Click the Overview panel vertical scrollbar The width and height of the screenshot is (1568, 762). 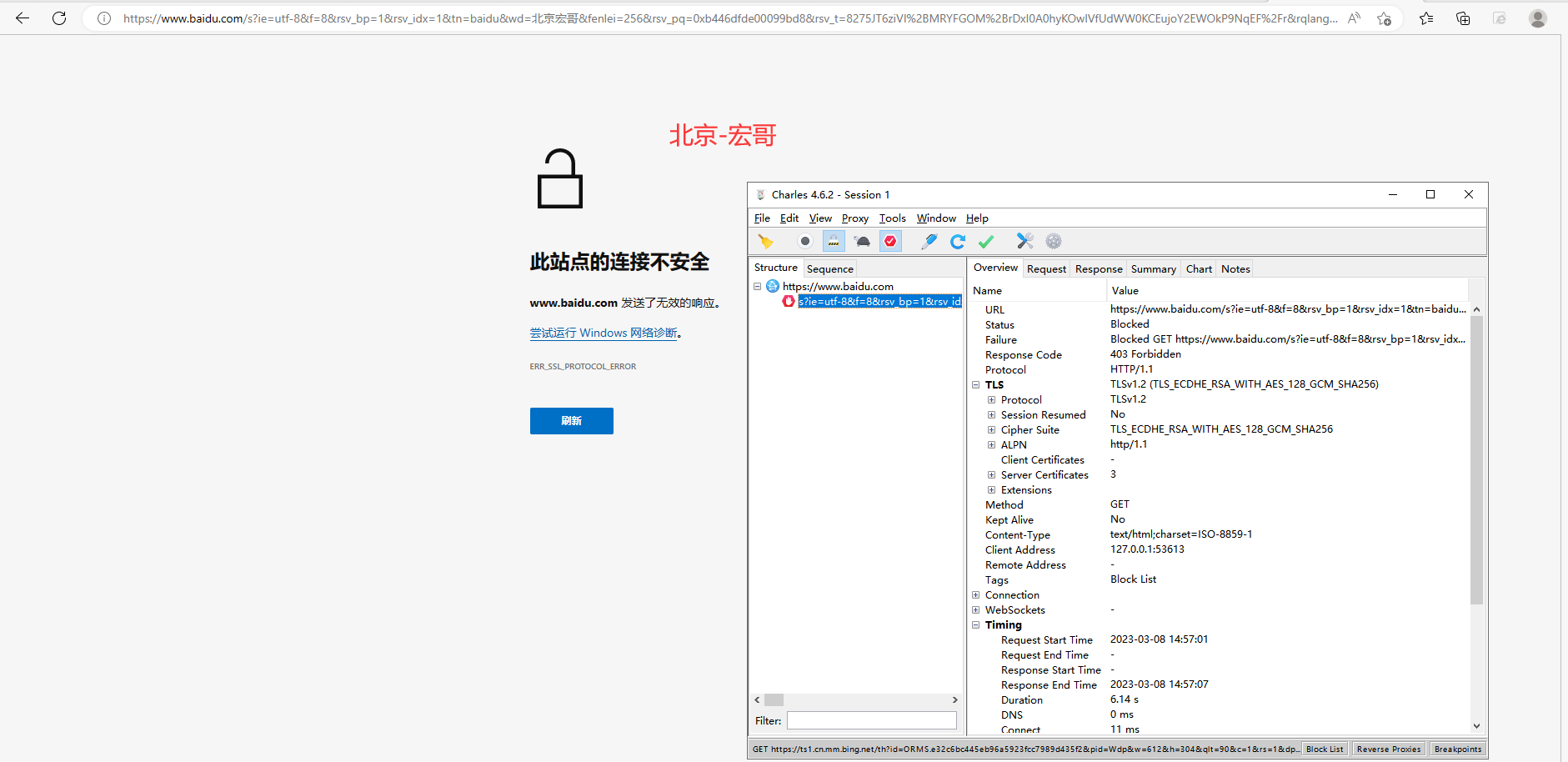(x=1476, y=459)
